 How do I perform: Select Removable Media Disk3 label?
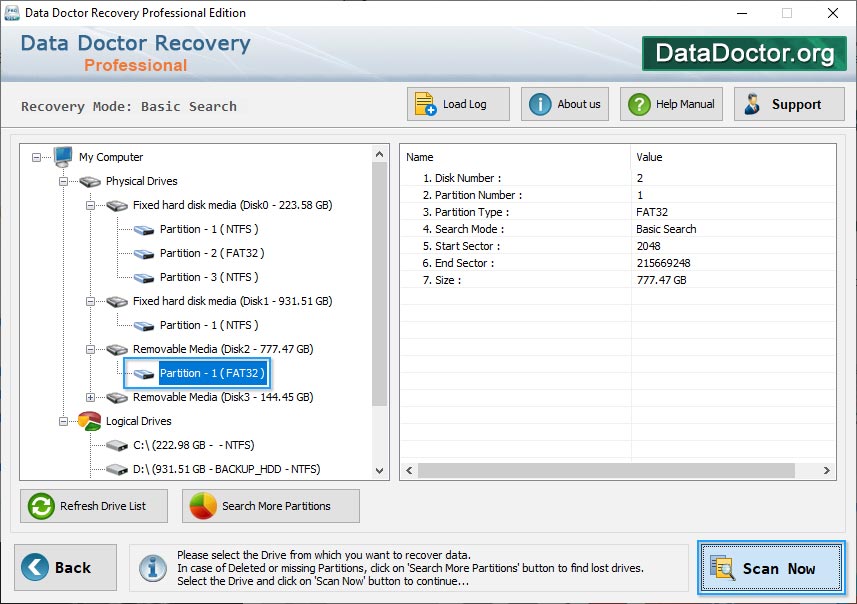(223, 397)
